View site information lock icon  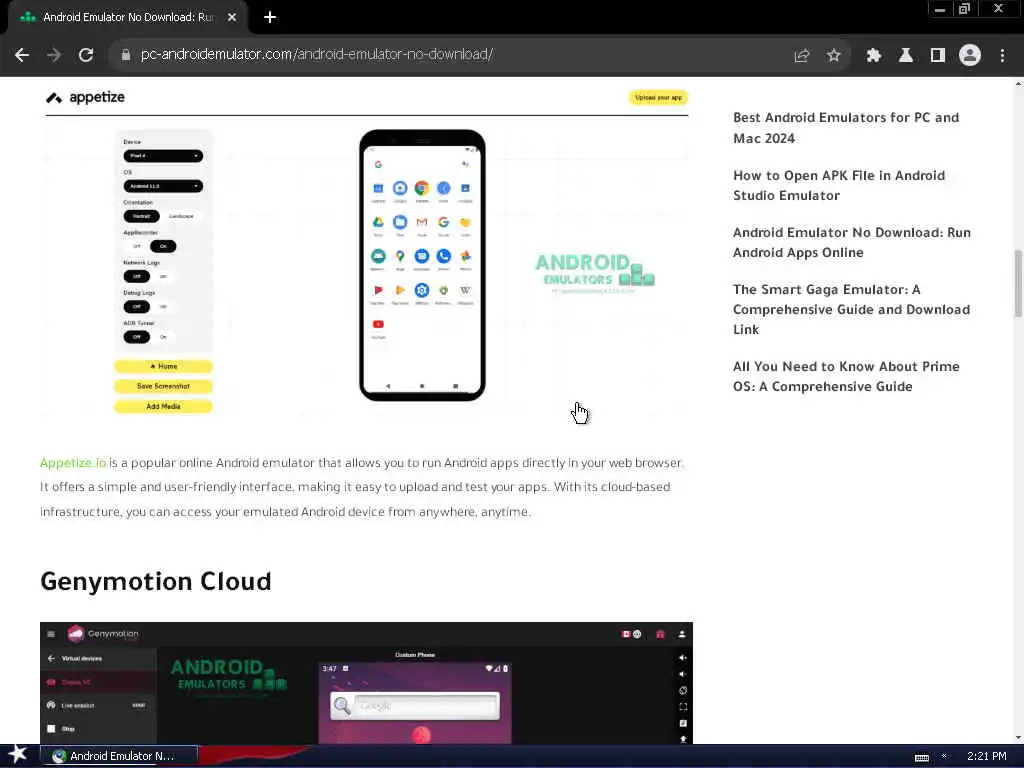(x=126, y=55)
